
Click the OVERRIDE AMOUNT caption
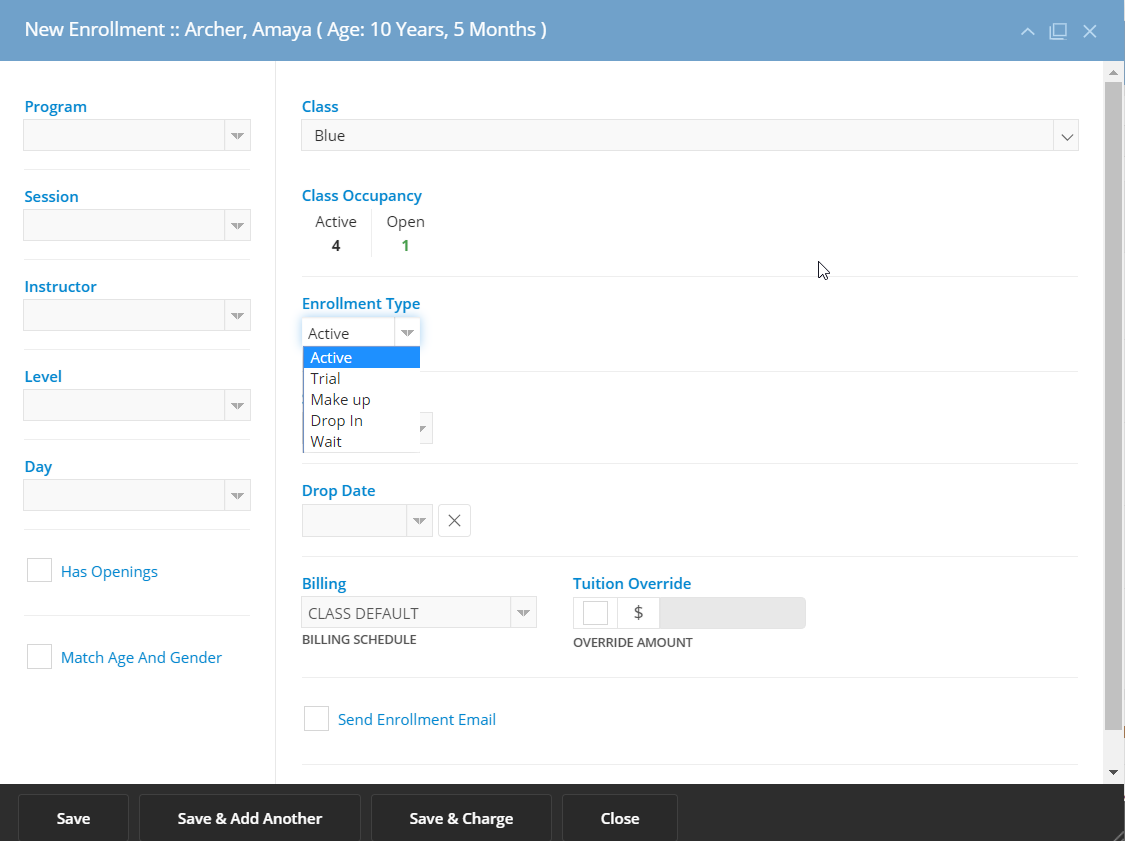633,642
